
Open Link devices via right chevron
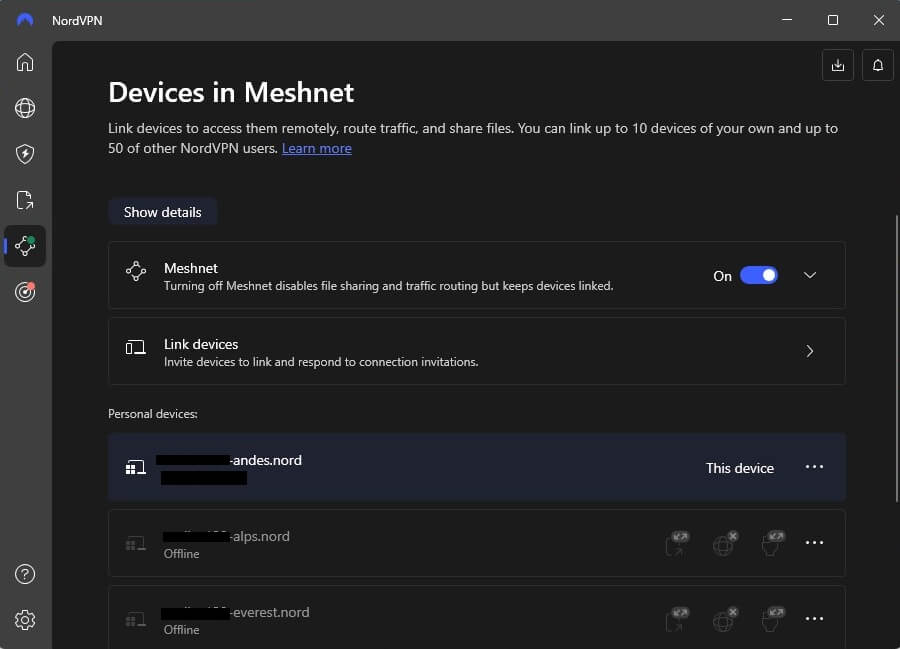tap(810, 351)
